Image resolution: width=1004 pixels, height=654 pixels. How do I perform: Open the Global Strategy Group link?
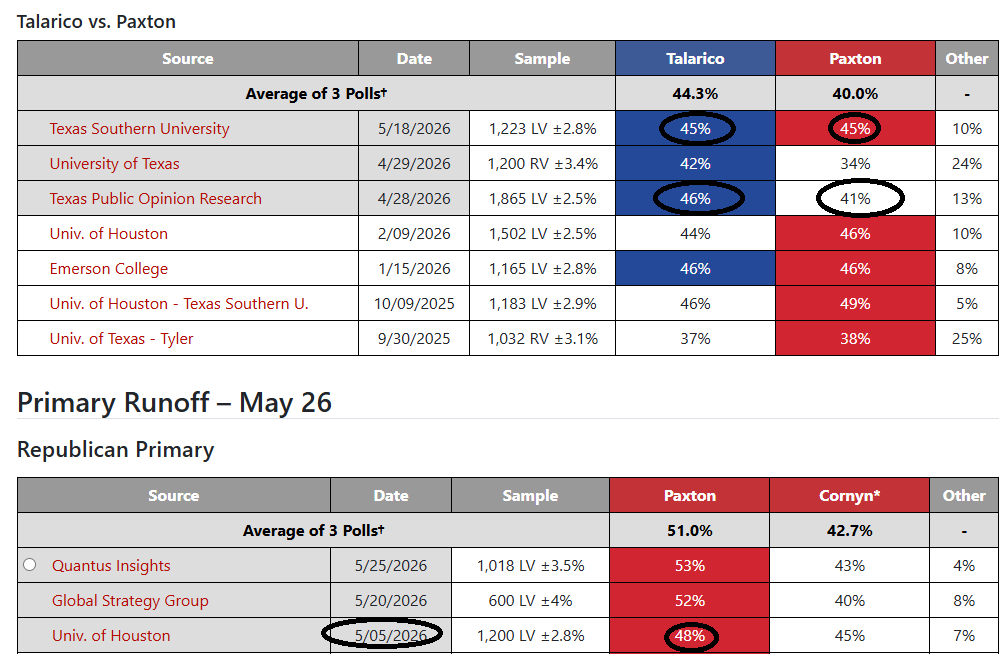pyautogui.click(x=130, y=601)
